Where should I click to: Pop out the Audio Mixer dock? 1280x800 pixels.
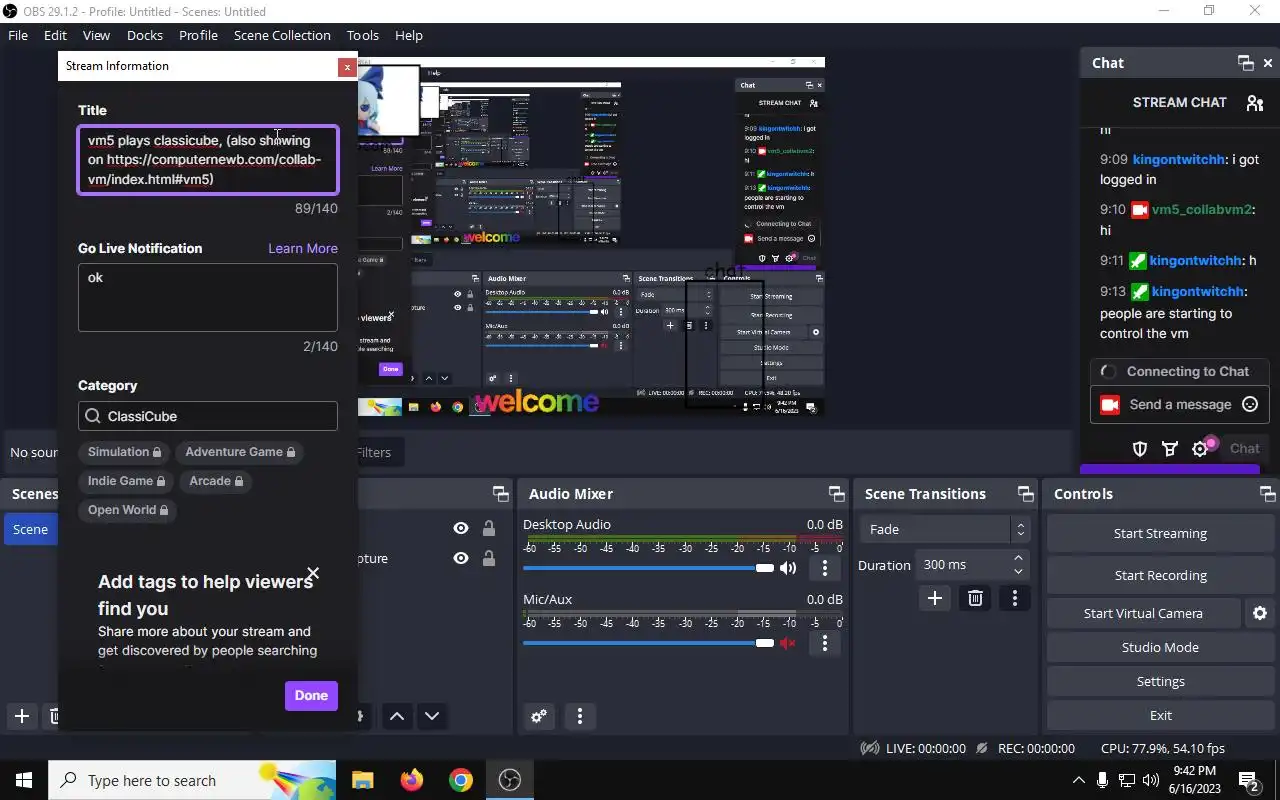click(x=836, y=494)
